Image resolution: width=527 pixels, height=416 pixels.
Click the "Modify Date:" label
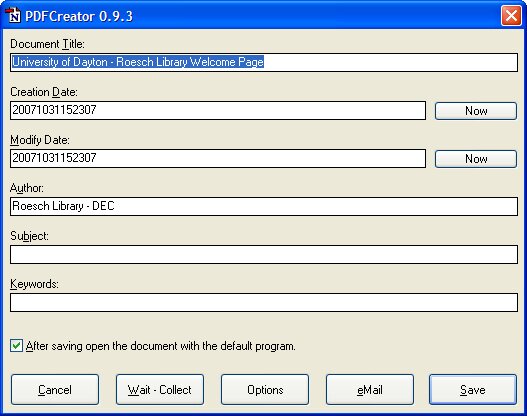coord(40,140)
